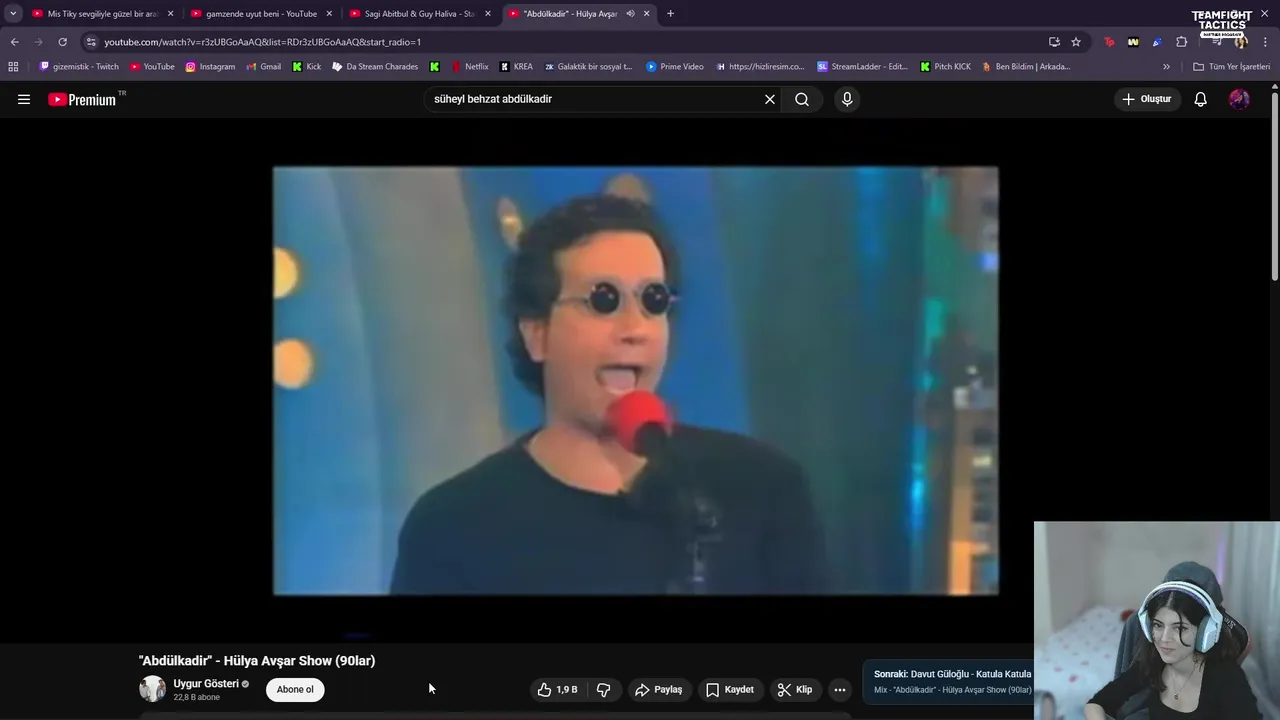The height and width of the screenshot is (720, 1280).
Task: Open YouTube notifications bell
Action: pyautogui.click(x=1200, y=99)
